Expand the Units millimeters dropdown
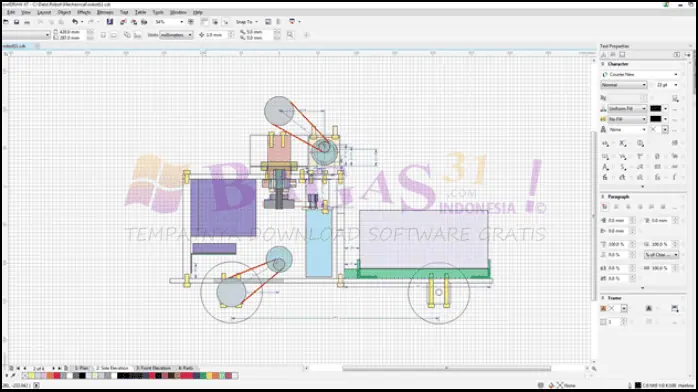698x392 pixels. [176, 35]
